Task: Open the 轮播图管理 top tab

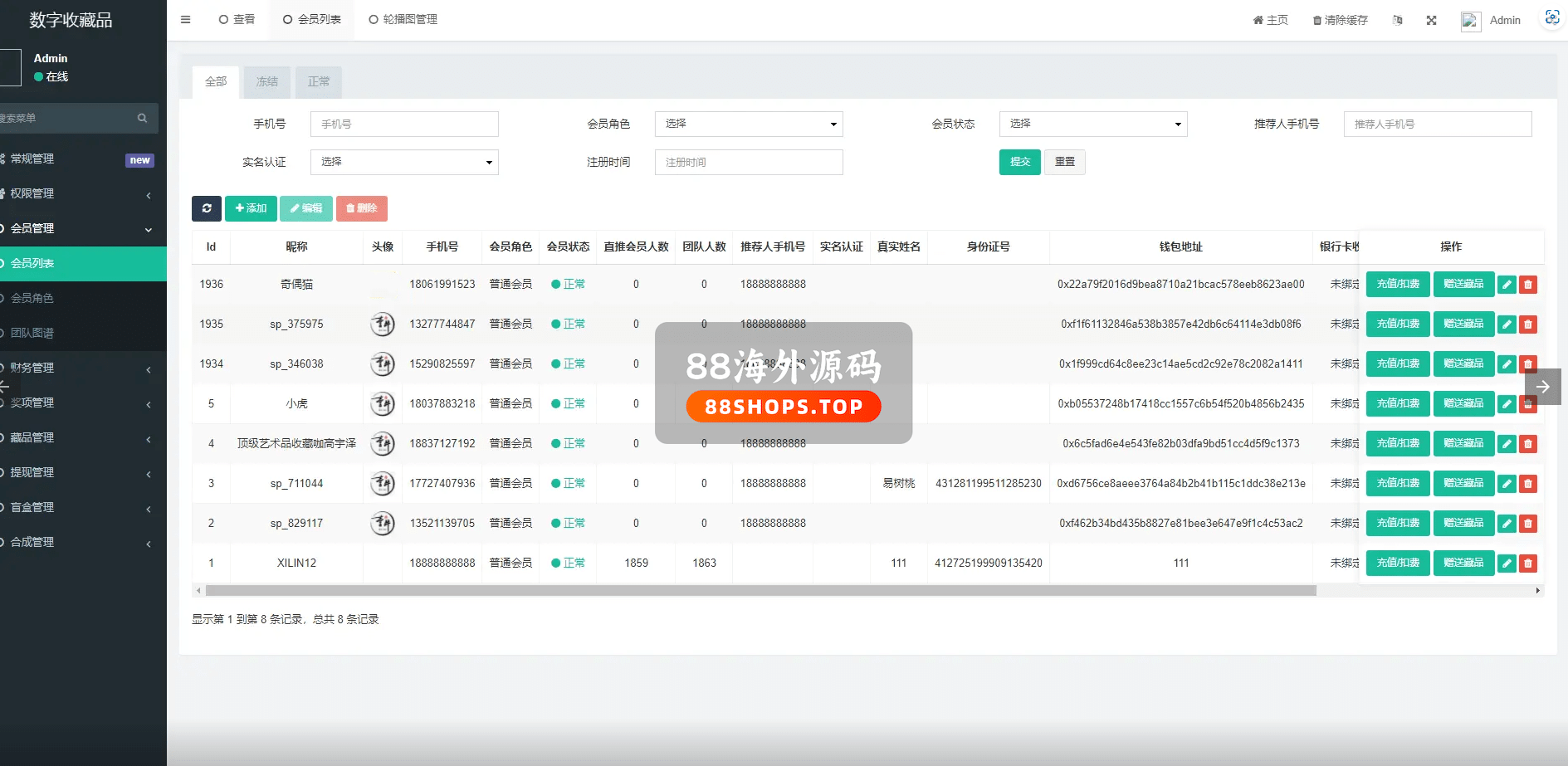Action: coord(403,19)
